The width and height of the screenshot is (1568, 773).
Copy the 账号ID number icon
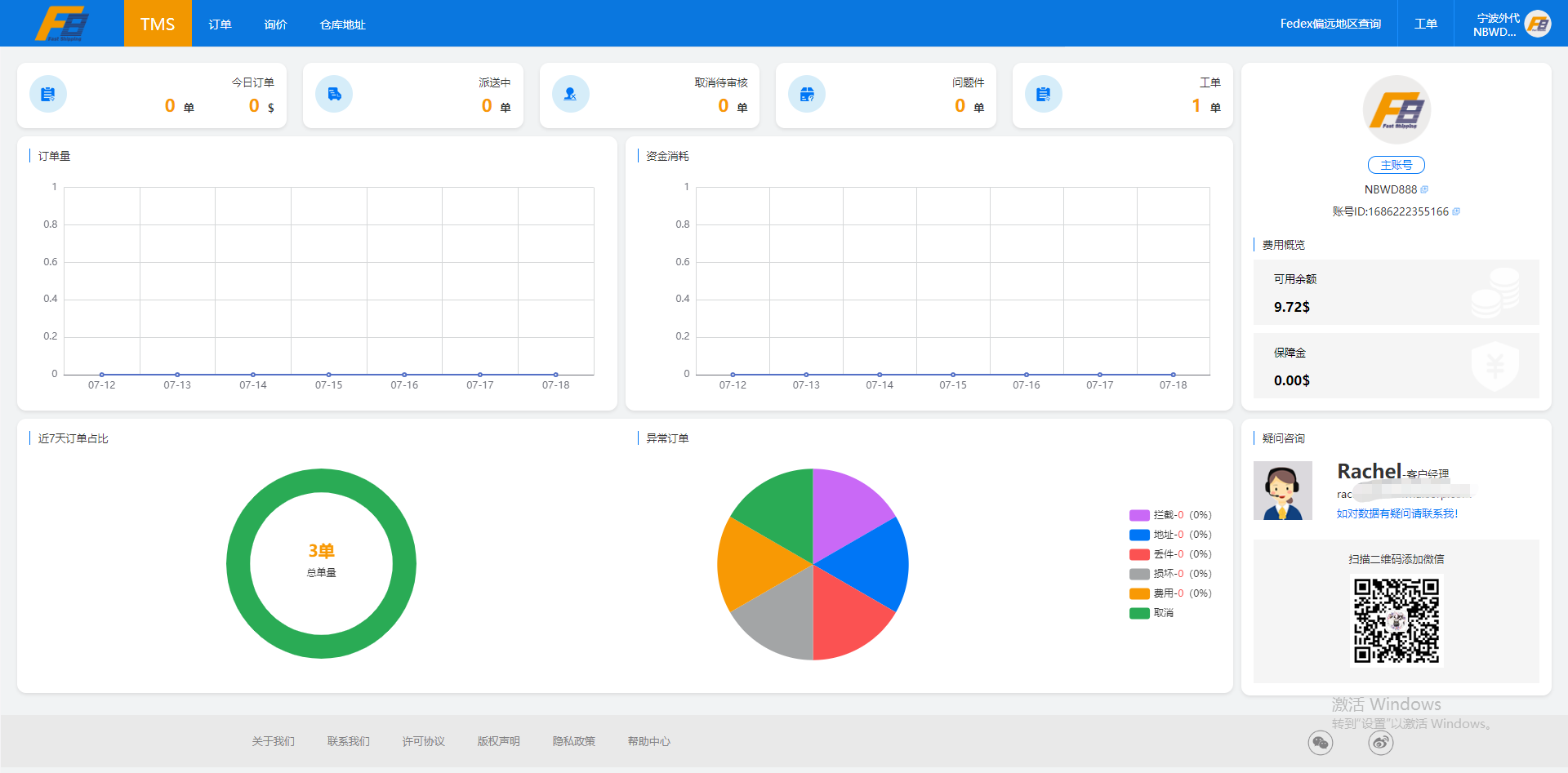point(1456,211)
